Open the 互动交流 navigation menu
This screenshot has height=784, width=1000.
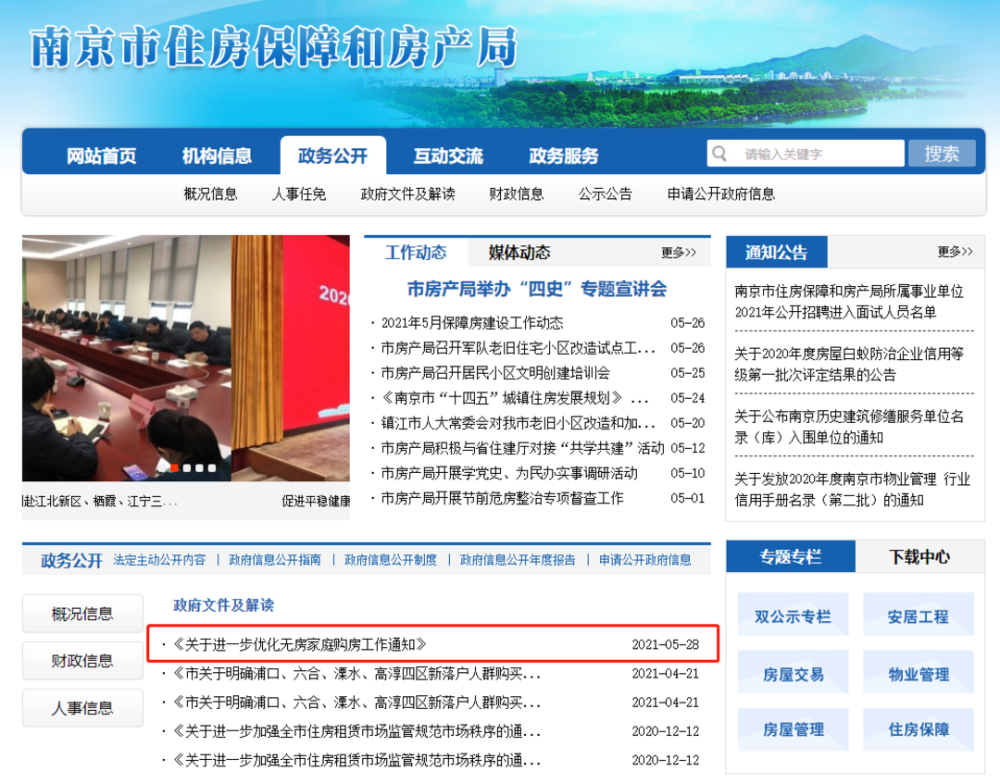pos(448,156)
